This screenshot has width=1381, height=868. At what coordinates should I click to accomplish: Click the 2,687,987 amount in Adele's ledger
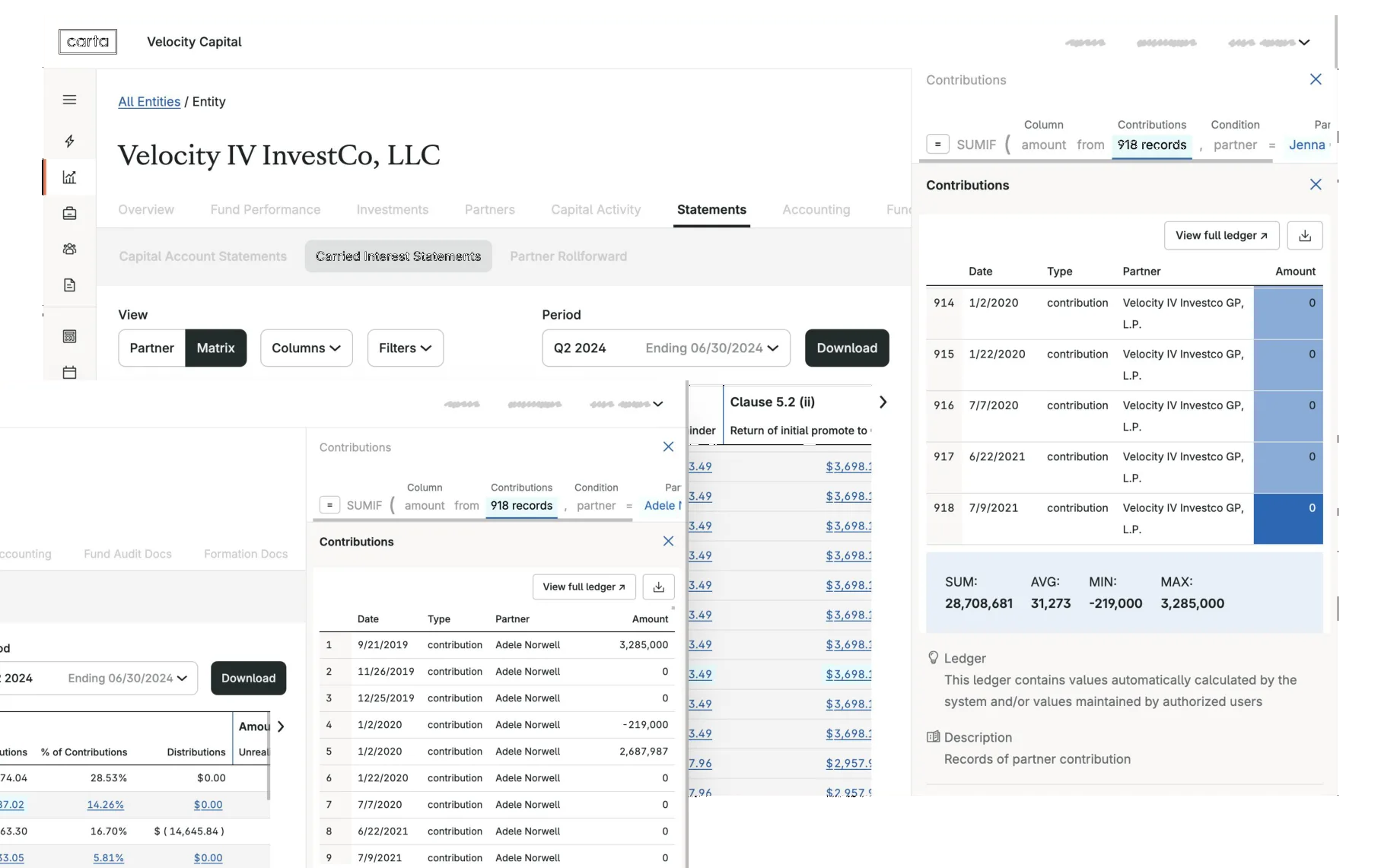[644, 752]
